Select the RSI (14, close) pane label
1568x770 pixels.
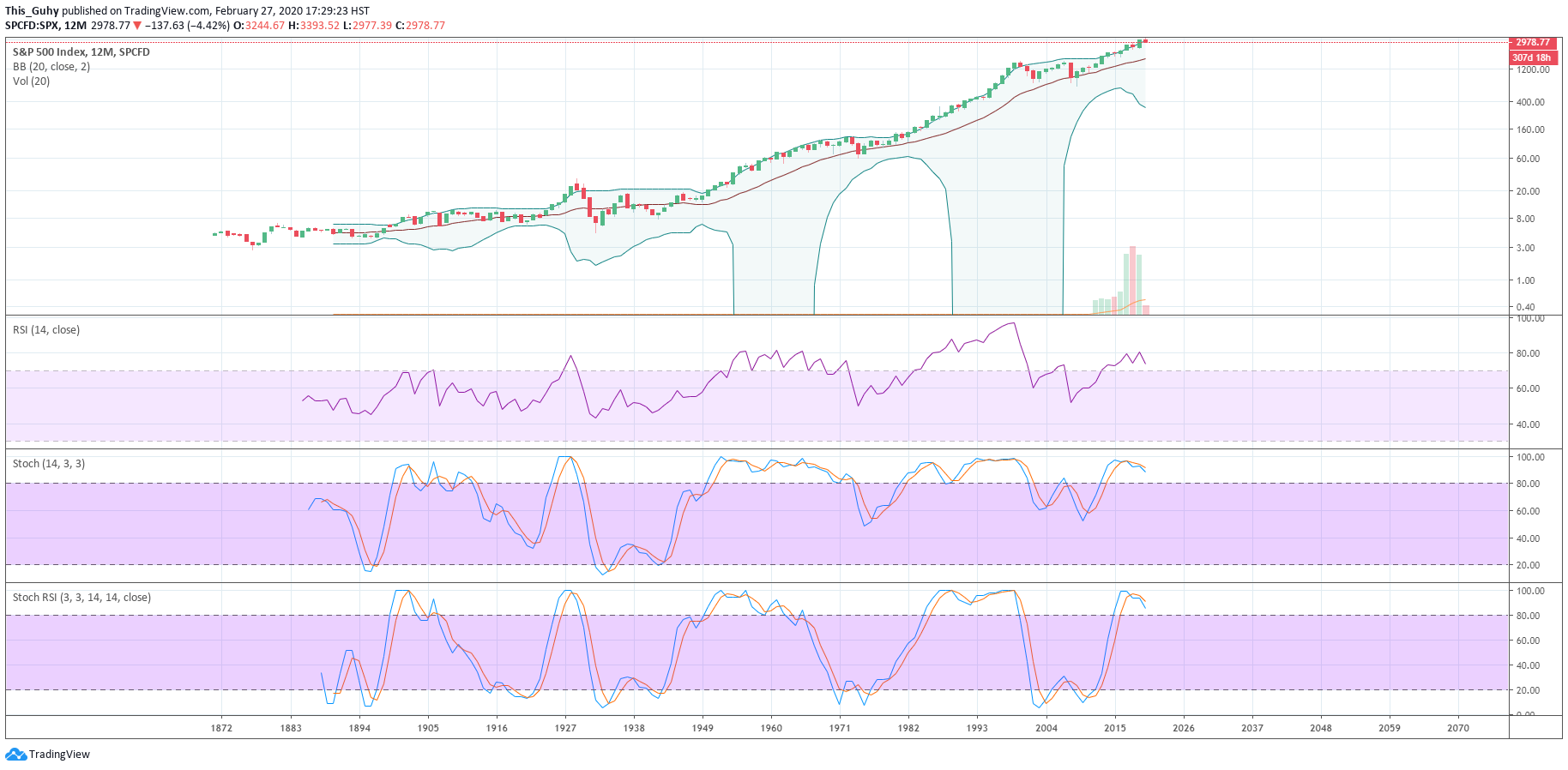pos(46,330)
